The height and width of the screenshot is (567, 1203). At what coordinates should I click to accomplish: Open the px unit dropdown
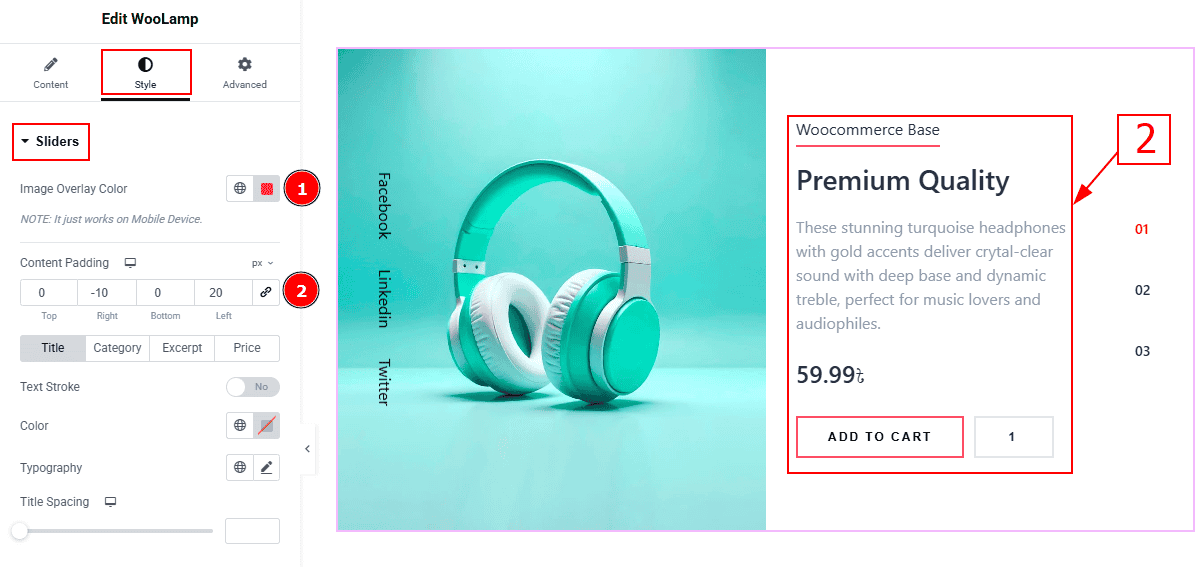coord(263,263)
